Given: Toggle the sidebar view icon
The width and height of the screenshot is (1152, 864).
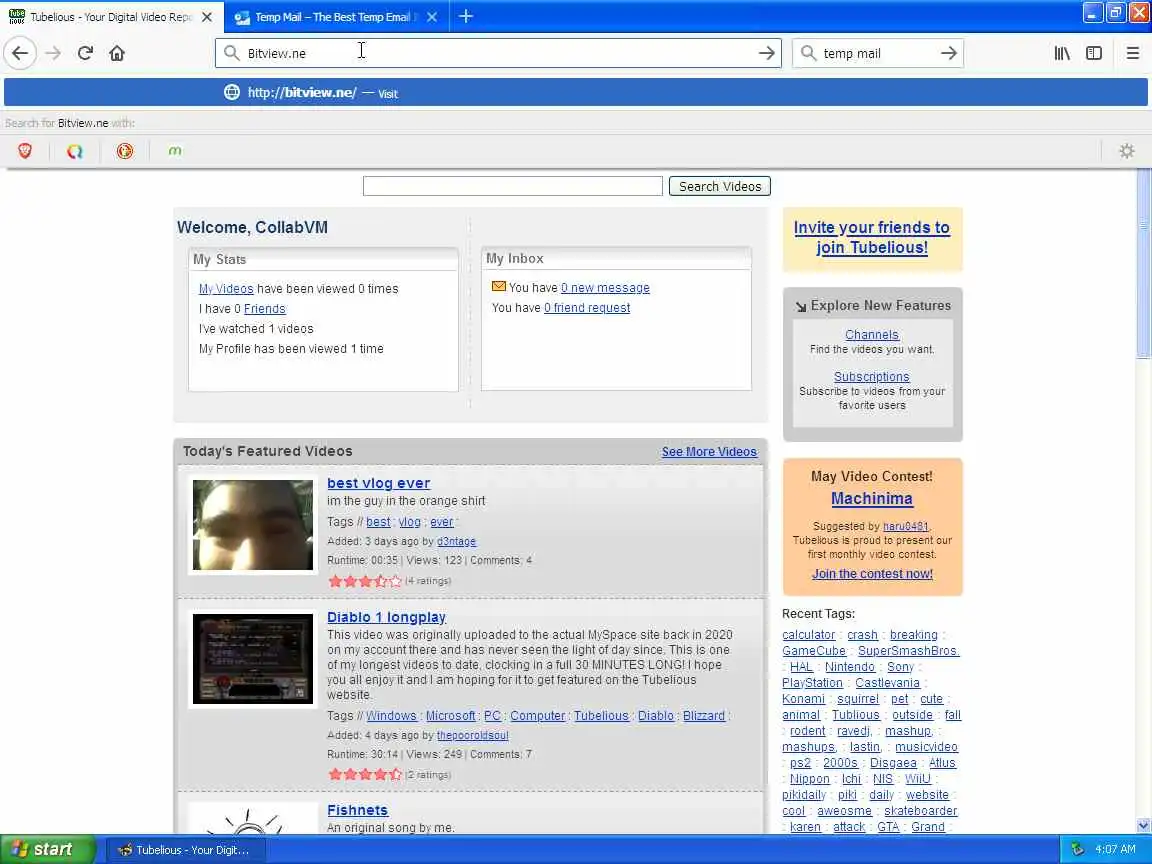Looking at the screenshot, I should pyautogui.click(x=1094, y=53).
